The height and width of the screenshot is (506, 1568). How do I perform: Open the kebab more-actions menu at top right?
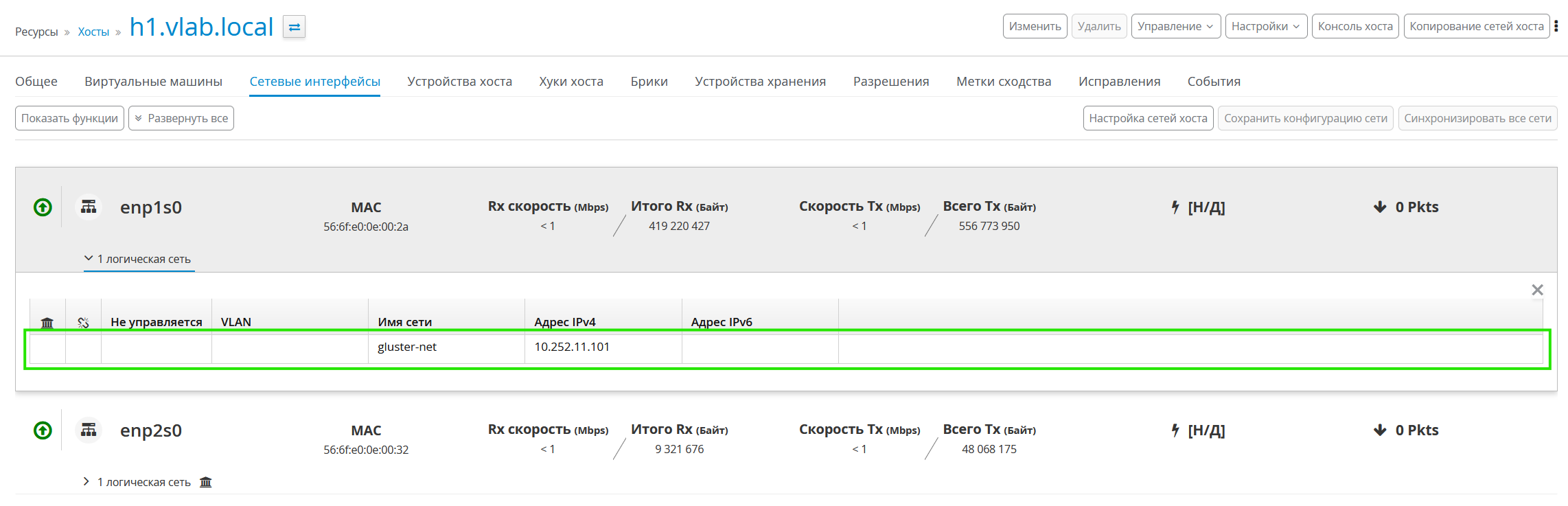[1556, 26]
